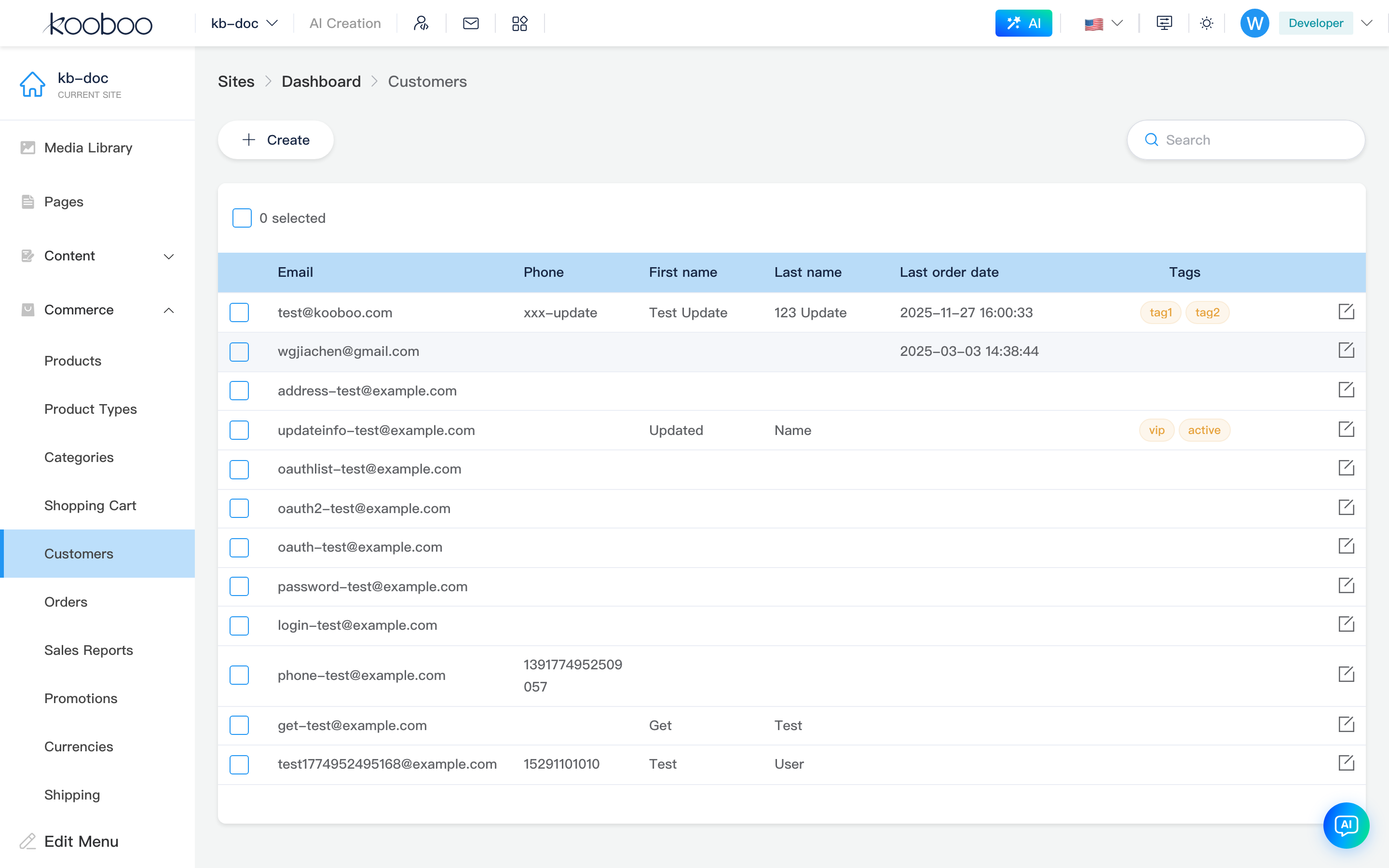
Task: Open the language flag dropdown
Action: tap(1103, 24)
